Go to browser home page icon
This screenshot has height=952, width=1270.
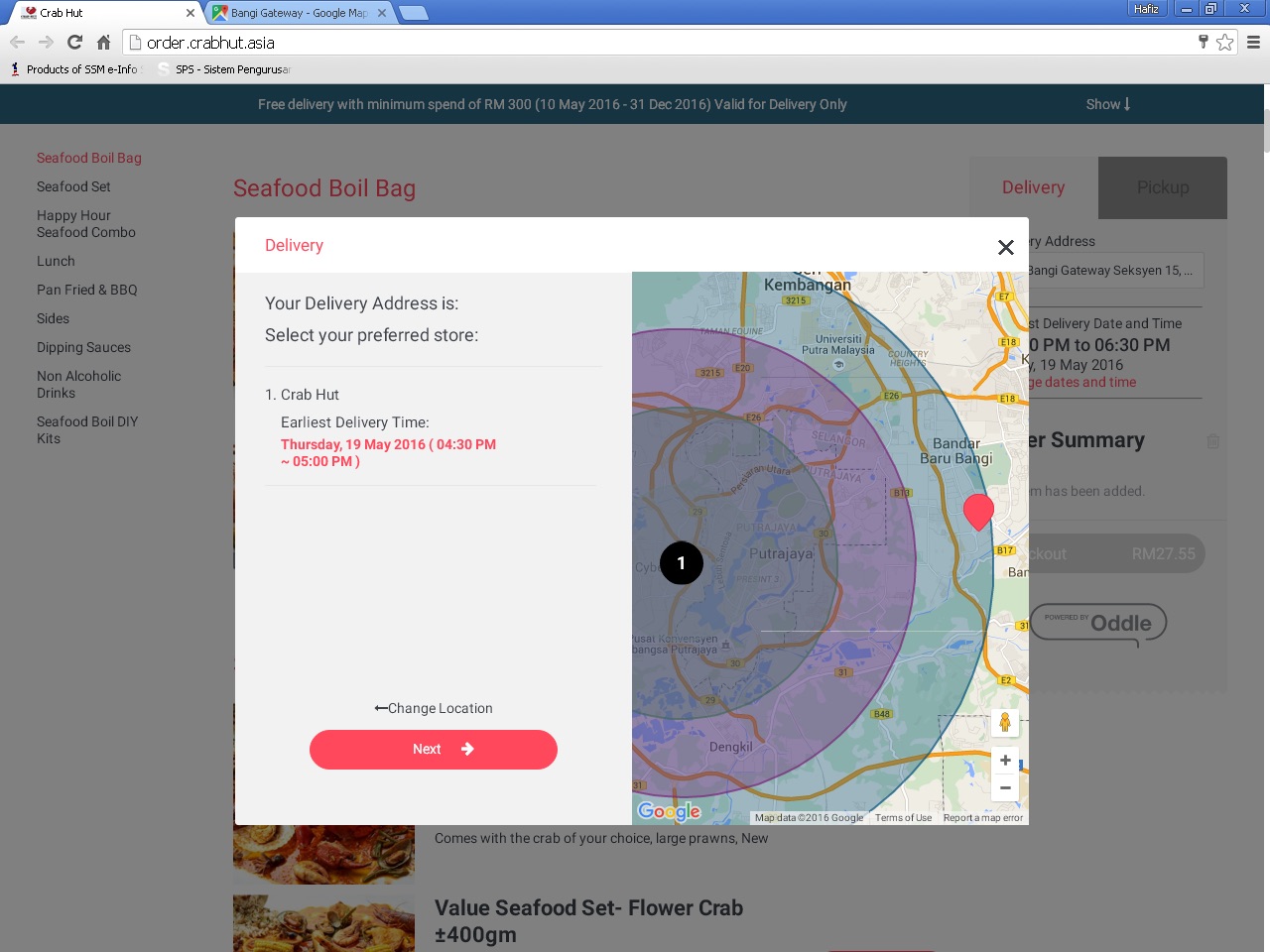point(103,42)
